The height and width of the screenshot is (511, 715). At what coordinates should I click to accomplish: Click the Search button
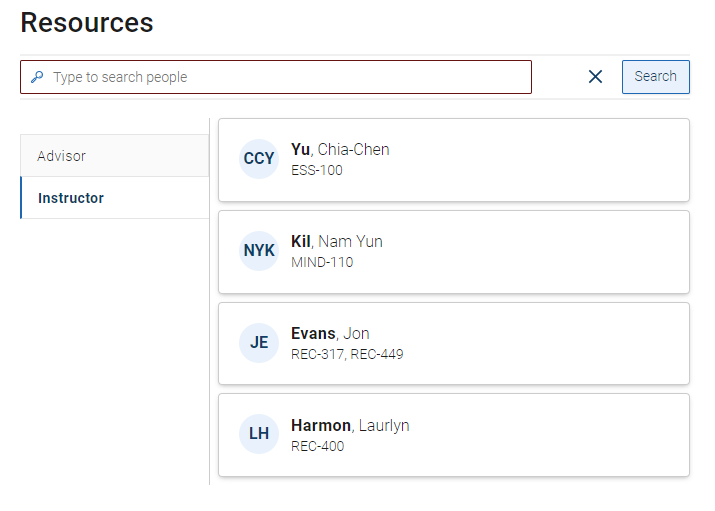click(x=655, y=77)
